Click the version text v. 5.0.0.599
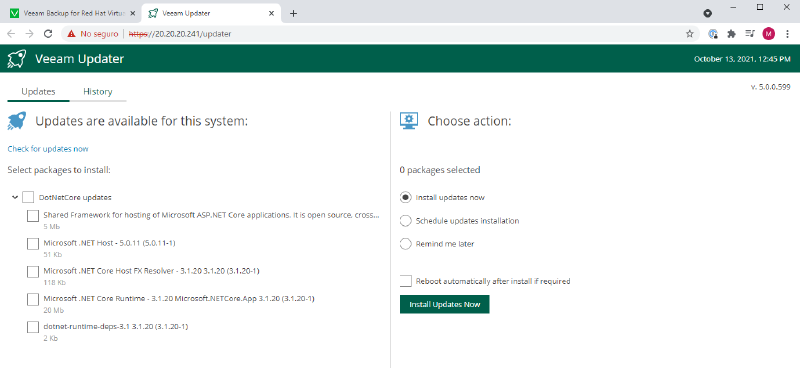The width and height of the screenshot is (800, 368). pos(770,87)
